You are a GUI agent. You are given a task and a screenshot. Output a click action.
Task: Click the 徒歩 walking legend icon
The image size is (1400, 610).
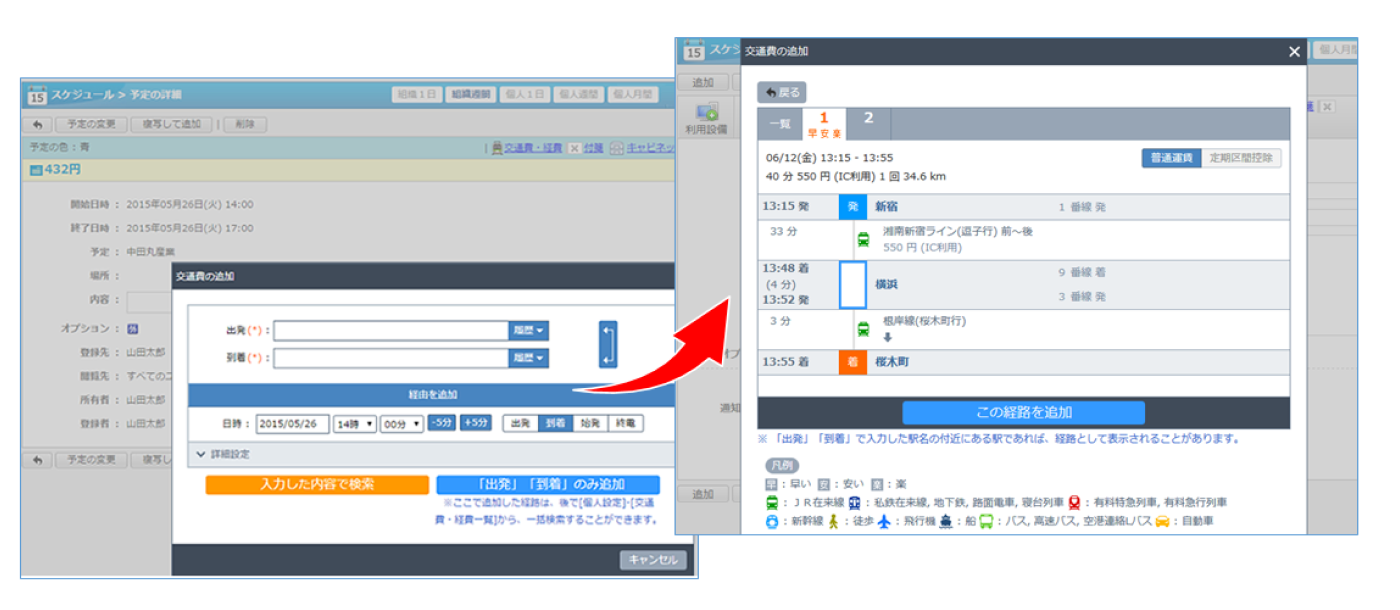(833, 521)
